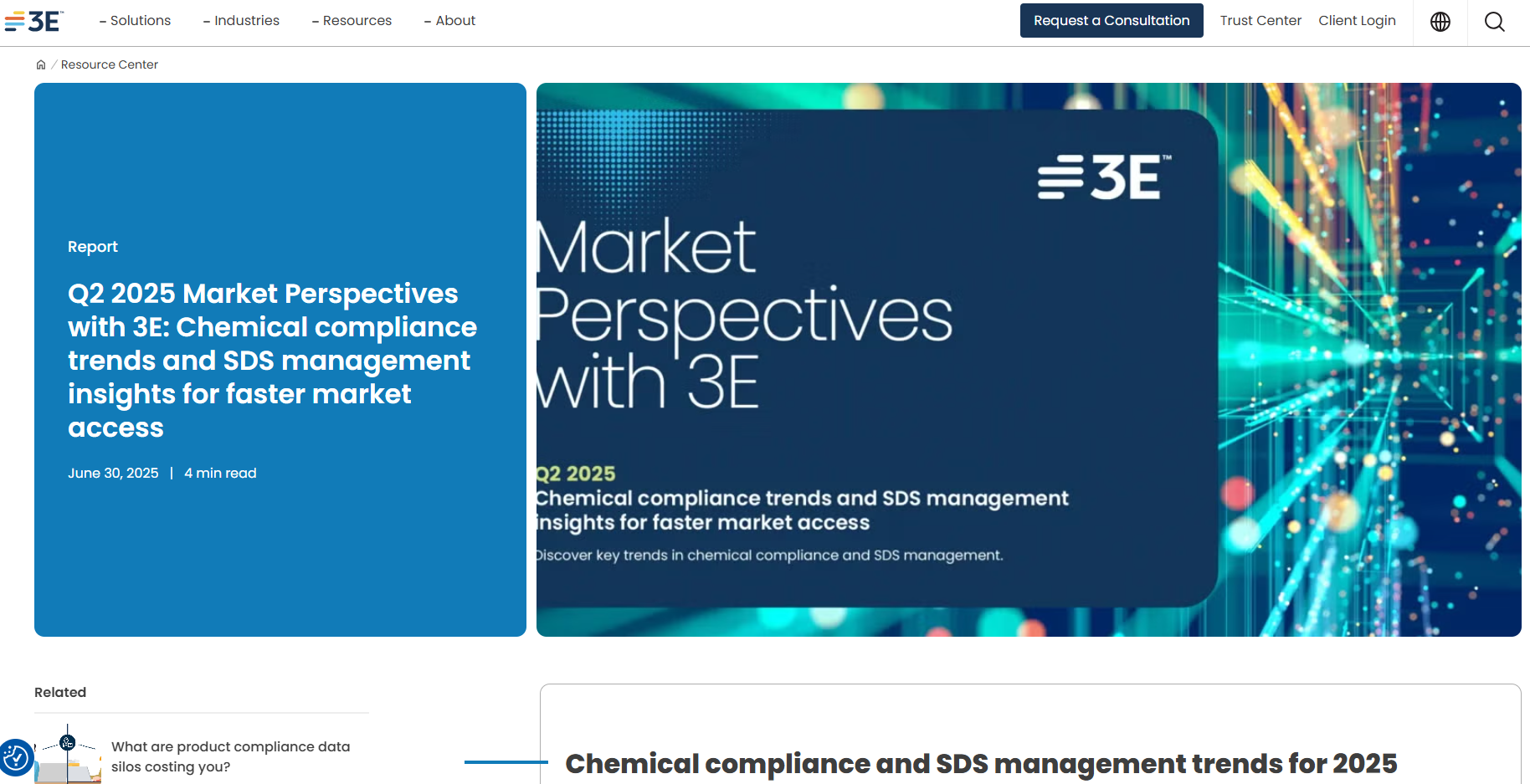Open the search magnifier icon

coord(1495,22)
